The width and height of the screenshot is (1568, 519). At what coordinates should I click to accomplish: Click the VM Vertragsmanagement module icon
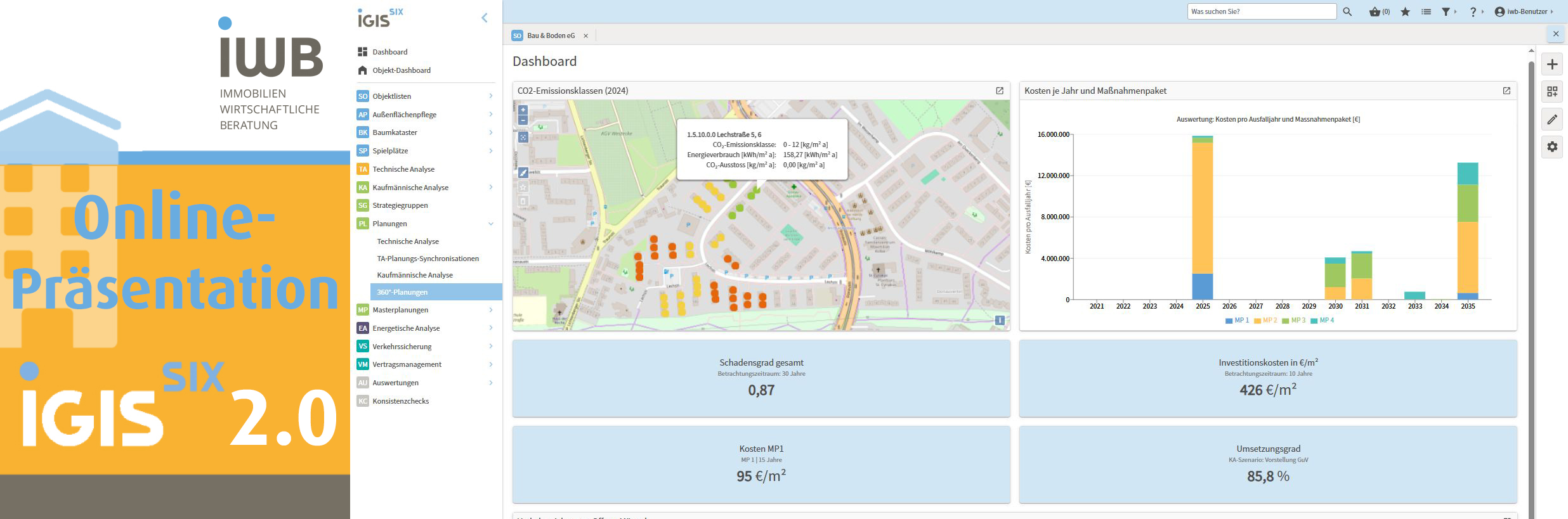363,364
